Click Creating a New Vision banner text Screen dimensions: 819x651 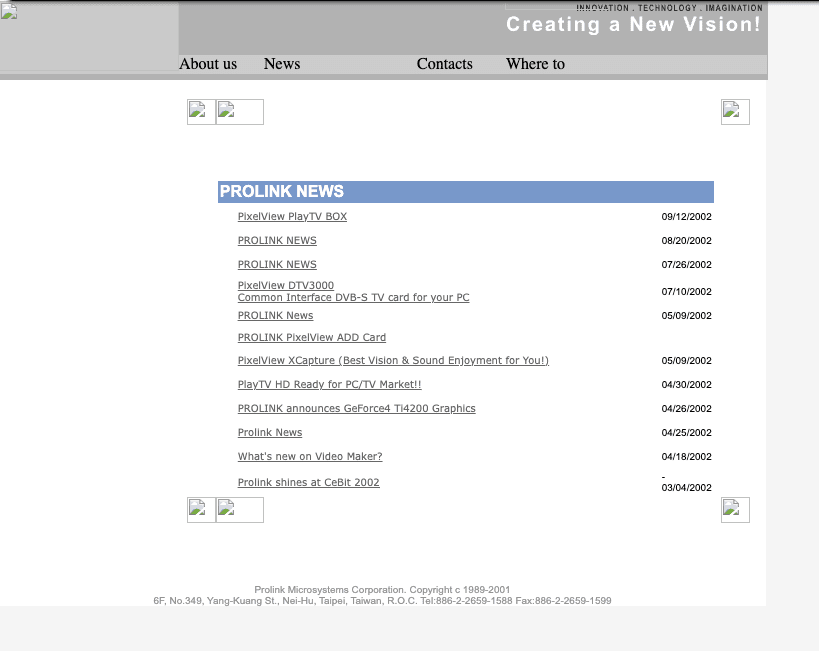[x=634, y=25]
